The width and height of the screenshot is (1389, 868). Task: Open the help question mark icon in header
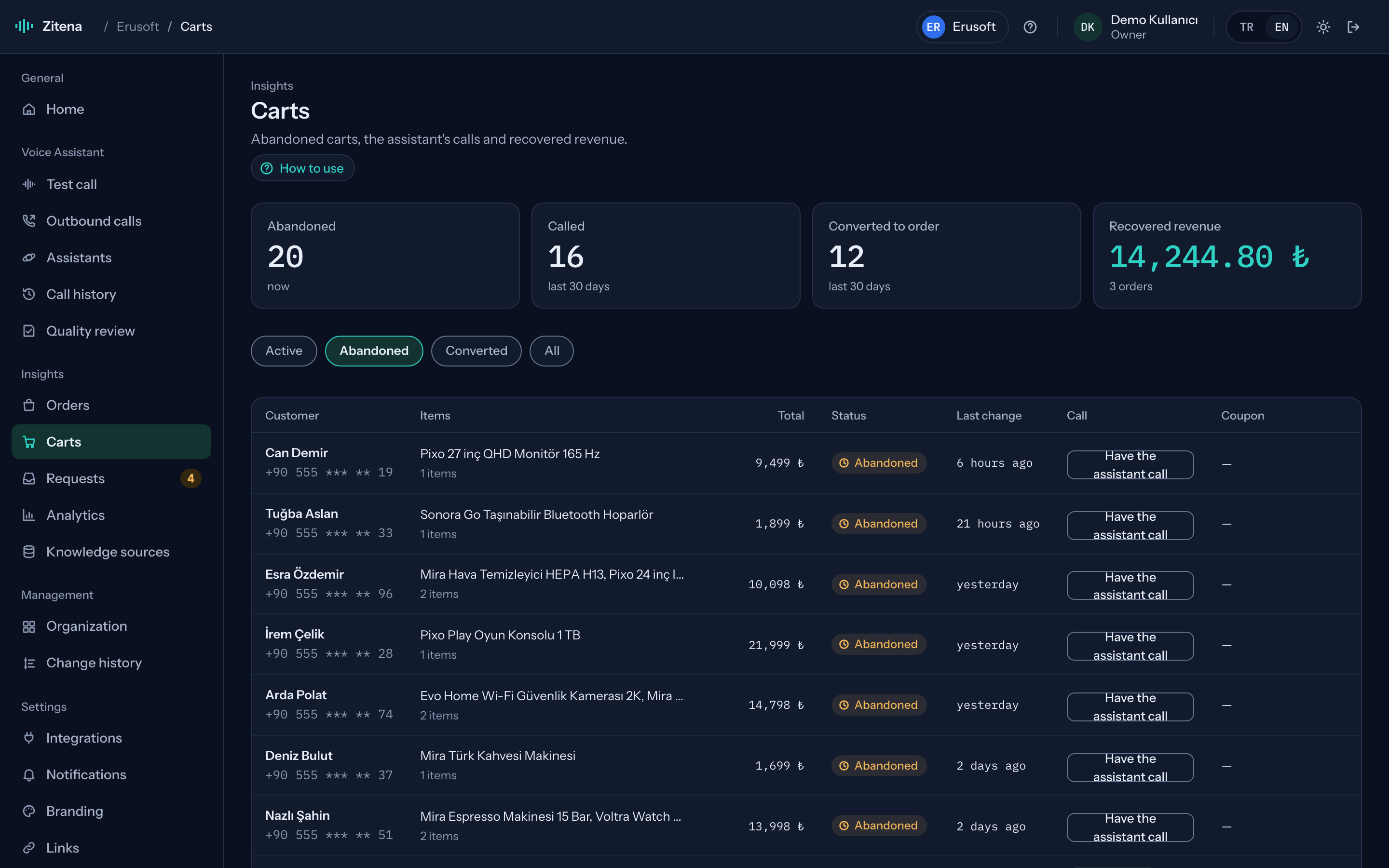pyautogui.click(x=1030, y=27)
